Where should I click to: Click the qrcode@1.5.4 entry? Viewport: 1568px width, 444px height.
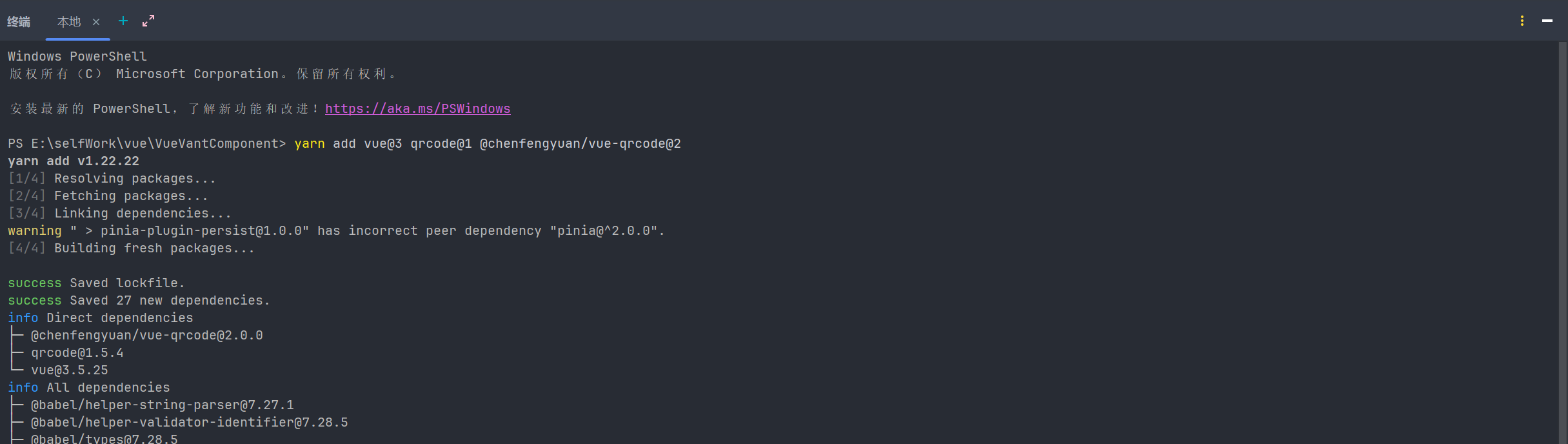coord(77,352)
